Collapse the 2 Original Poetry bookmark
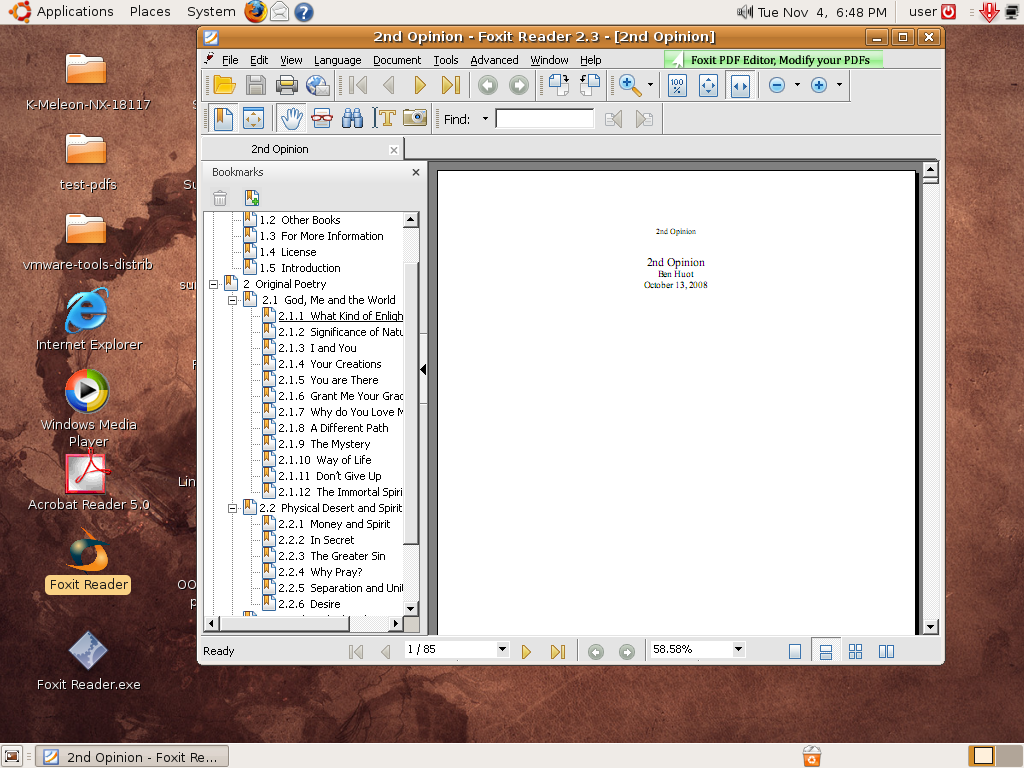The width and height of the screenshot is (1024, 768). pos(213,284)
